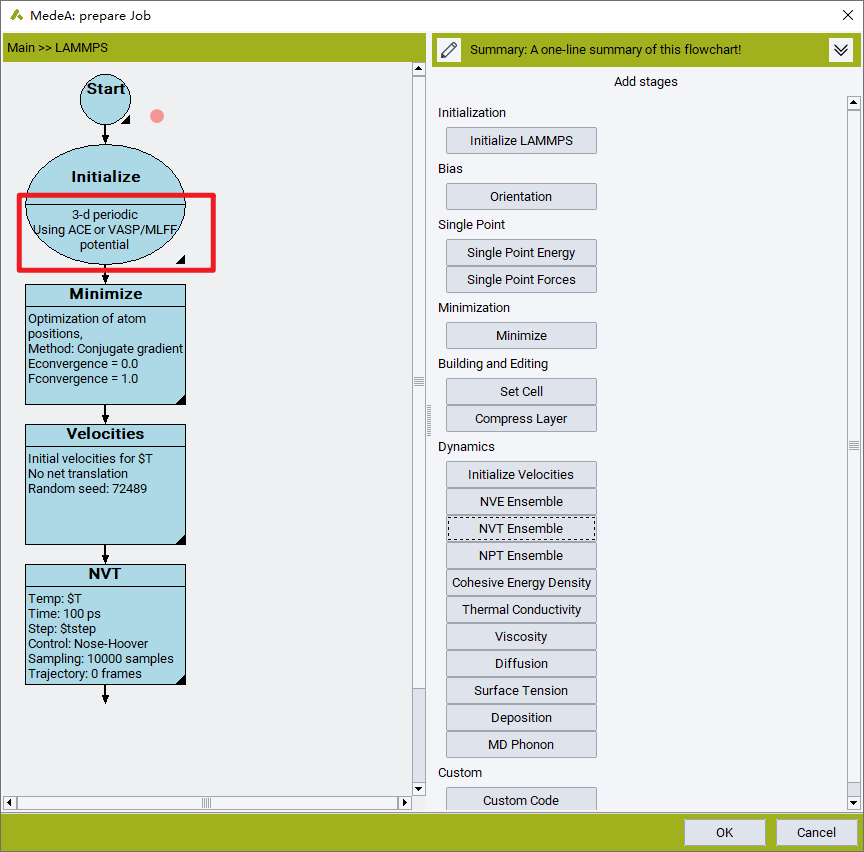Cancel the prepare Job dialog
The image size is (864, 852).
pos(816,832)
